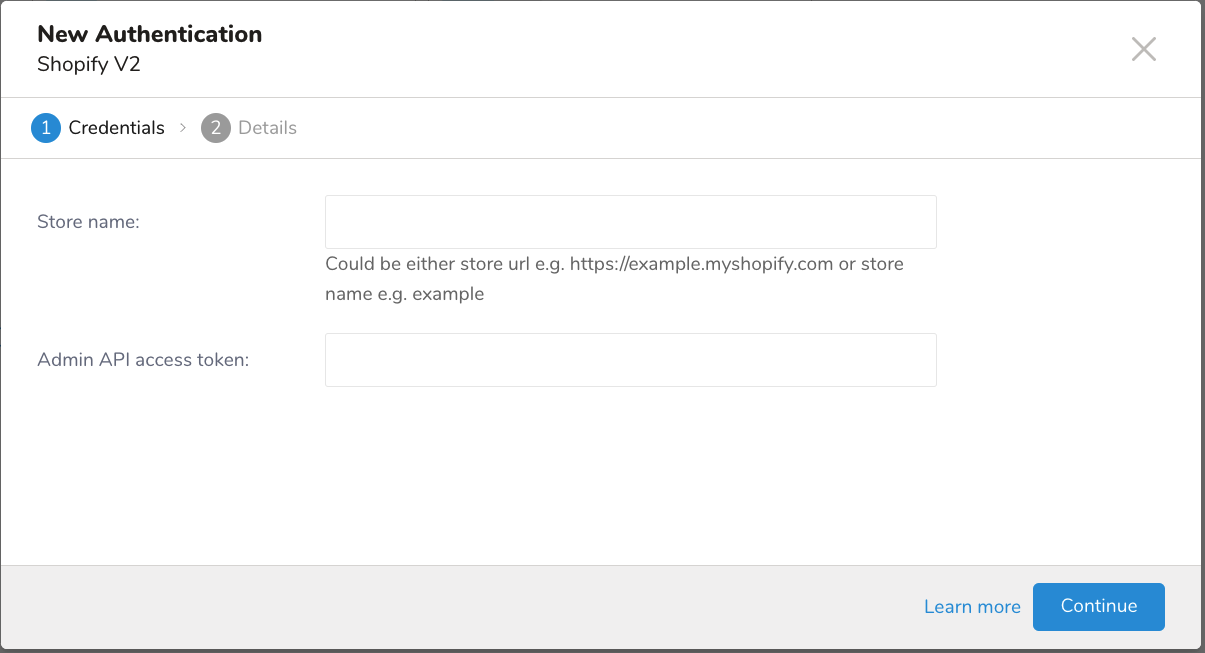Select the Credentials step label
Viewport: 1205px width, 653px height.
click(x=116, y=128)
